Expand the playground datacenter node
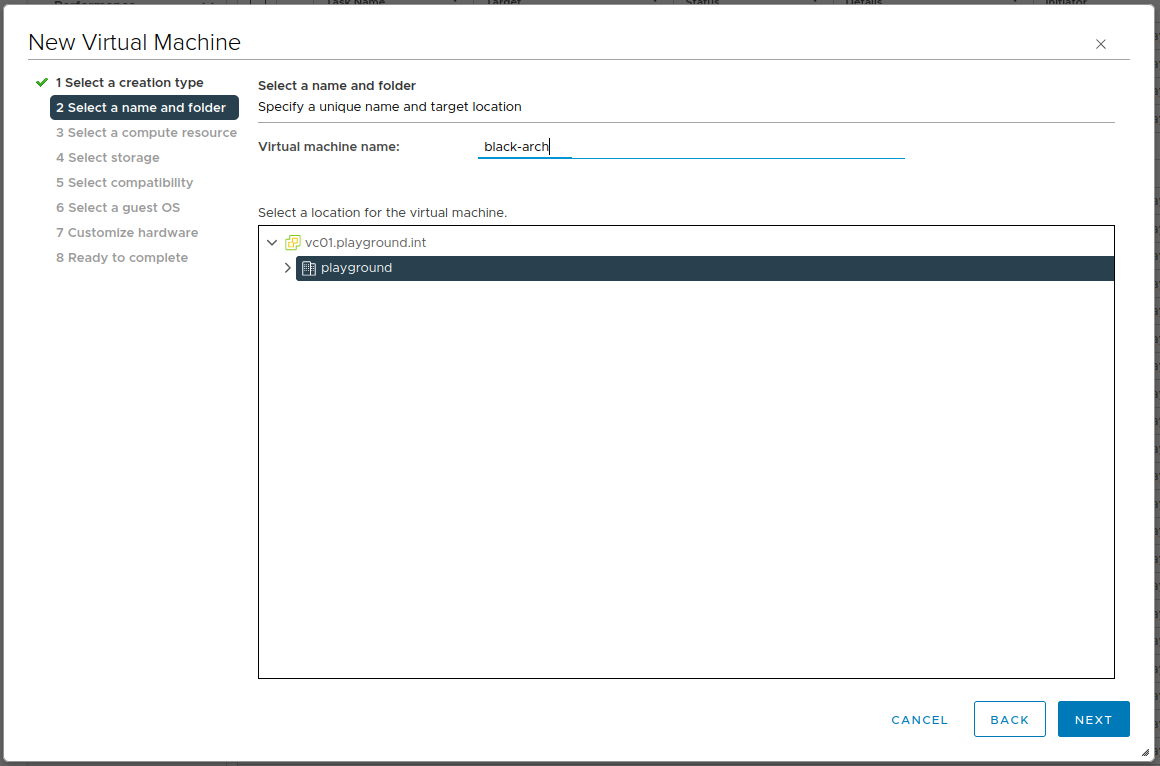The image size is (1160, 766). pos(288,268)
